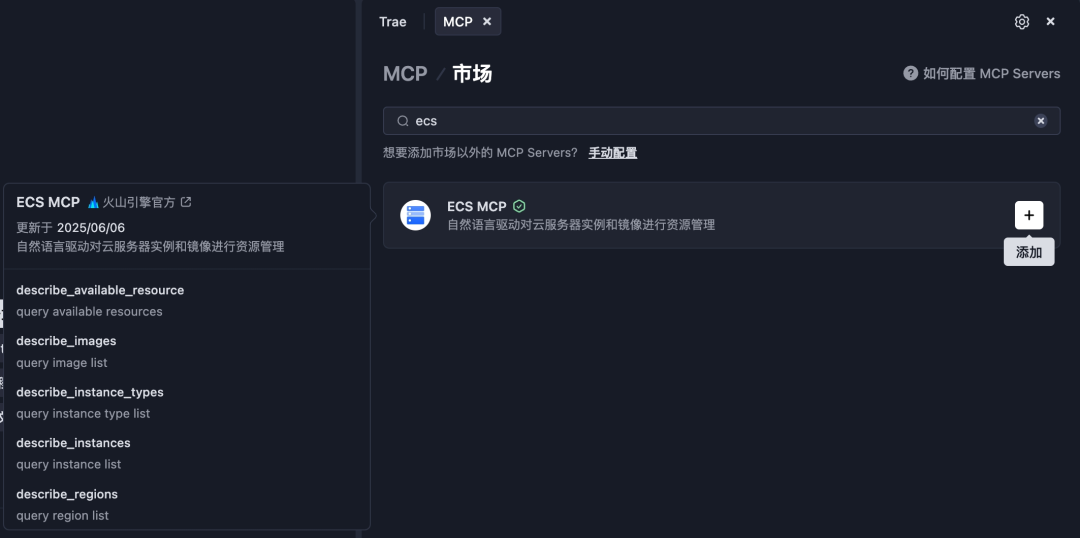Select the describe_instance_types tool entry

[186, 402]
